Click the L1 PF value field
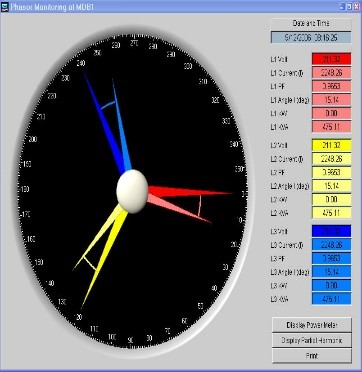362x372 pixels. tap(331, 86)
